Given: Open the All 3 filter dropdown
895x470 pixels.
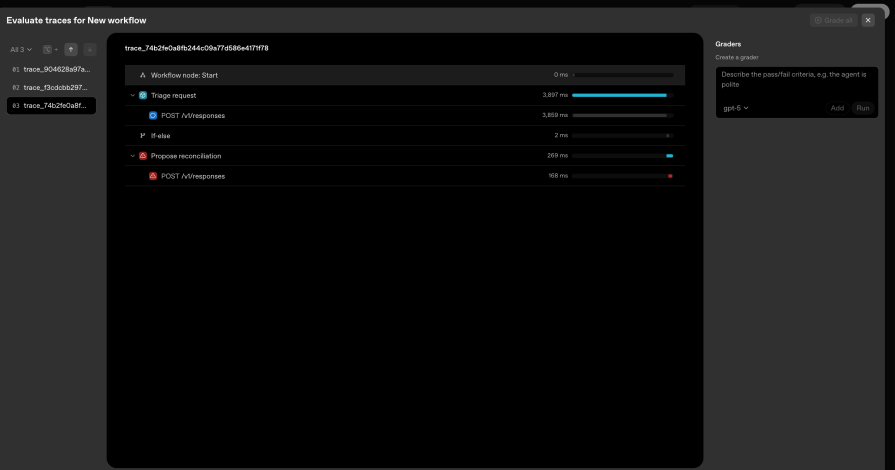Looking at the screenshot, I should [x=20, y=49].
